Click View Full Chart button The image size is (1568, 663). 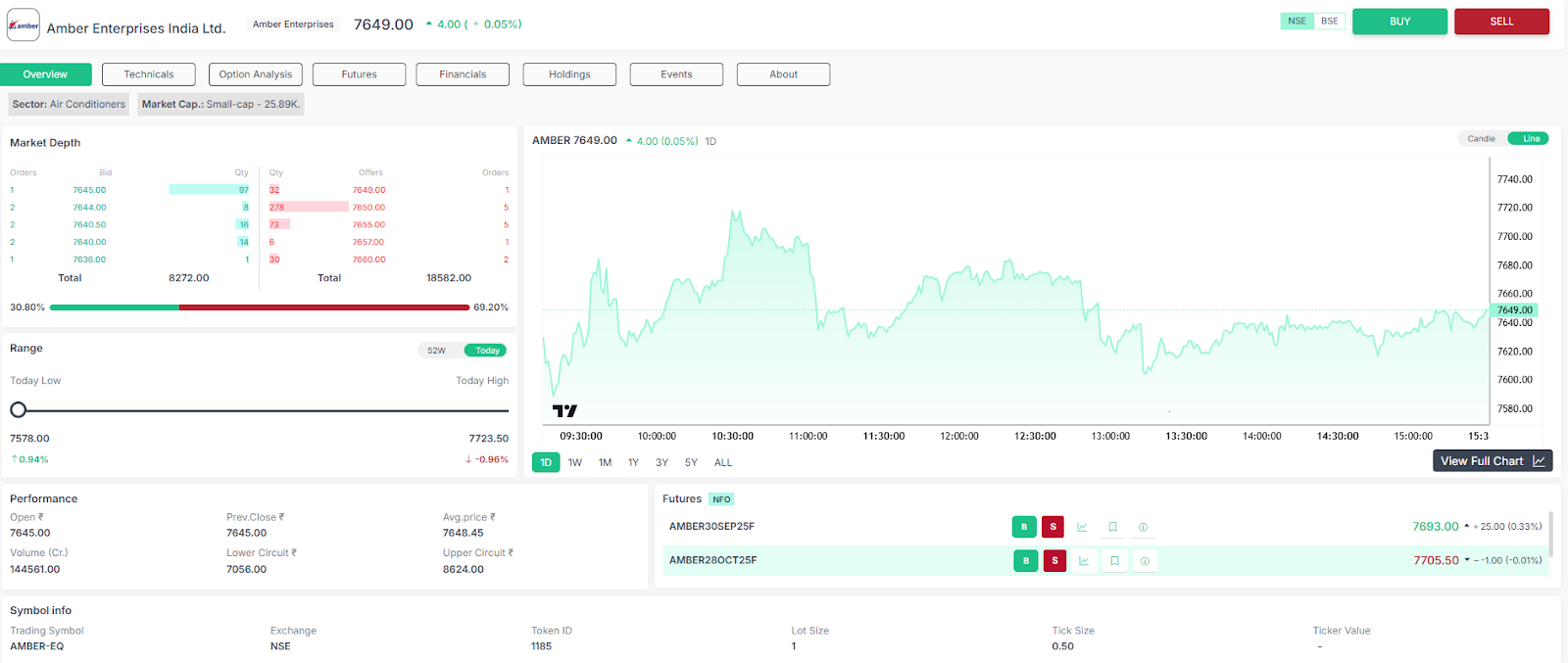[x=1492, y=461]
